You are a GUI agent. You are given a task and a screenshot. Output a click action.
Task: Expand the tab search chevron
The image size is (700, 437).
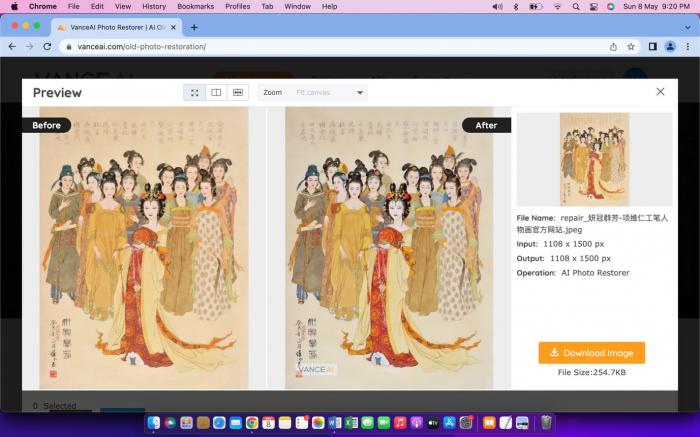click(688, 27)
